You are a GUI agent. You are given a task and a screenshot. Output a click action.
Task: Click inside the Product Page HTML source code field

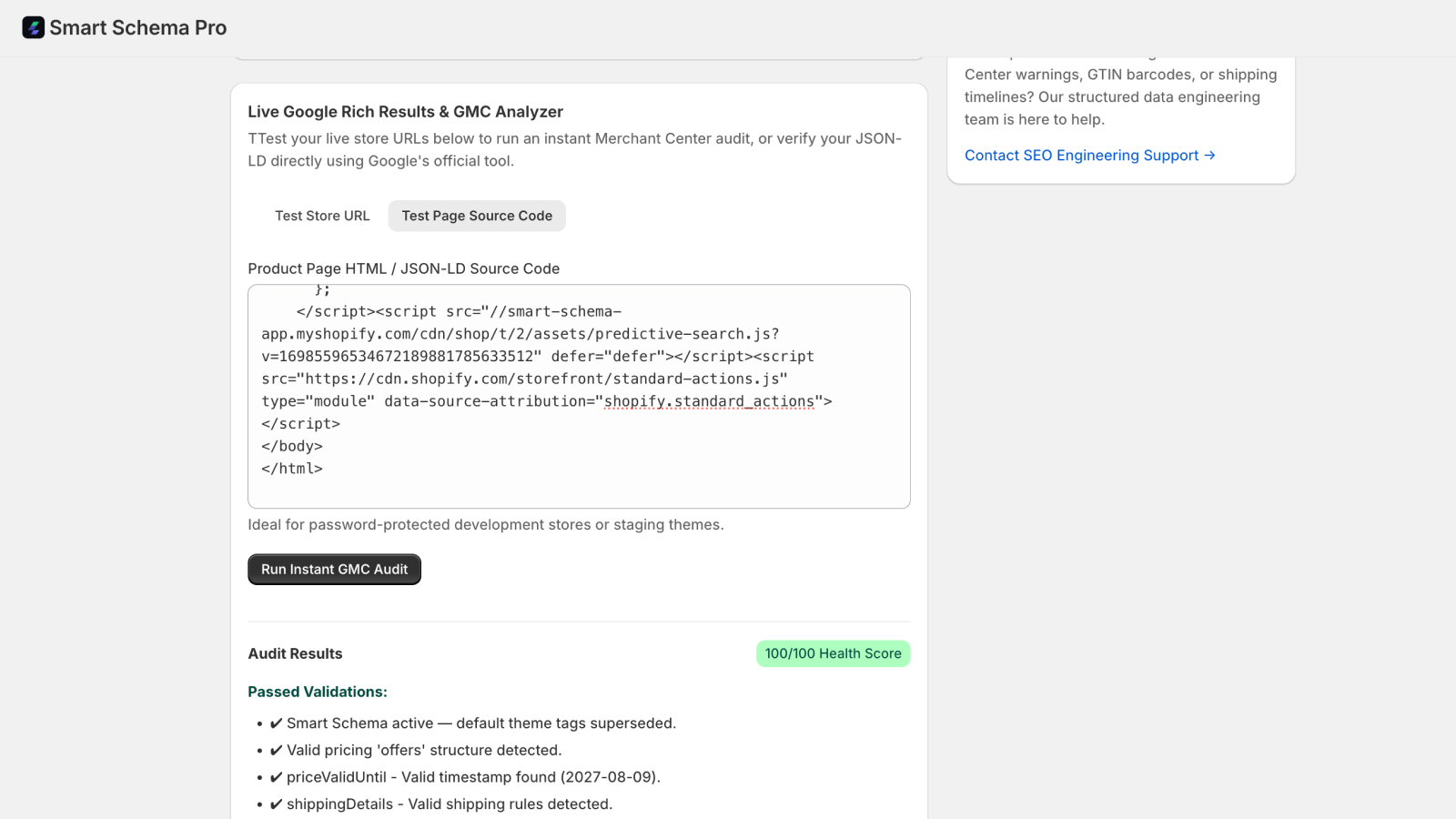579,397
